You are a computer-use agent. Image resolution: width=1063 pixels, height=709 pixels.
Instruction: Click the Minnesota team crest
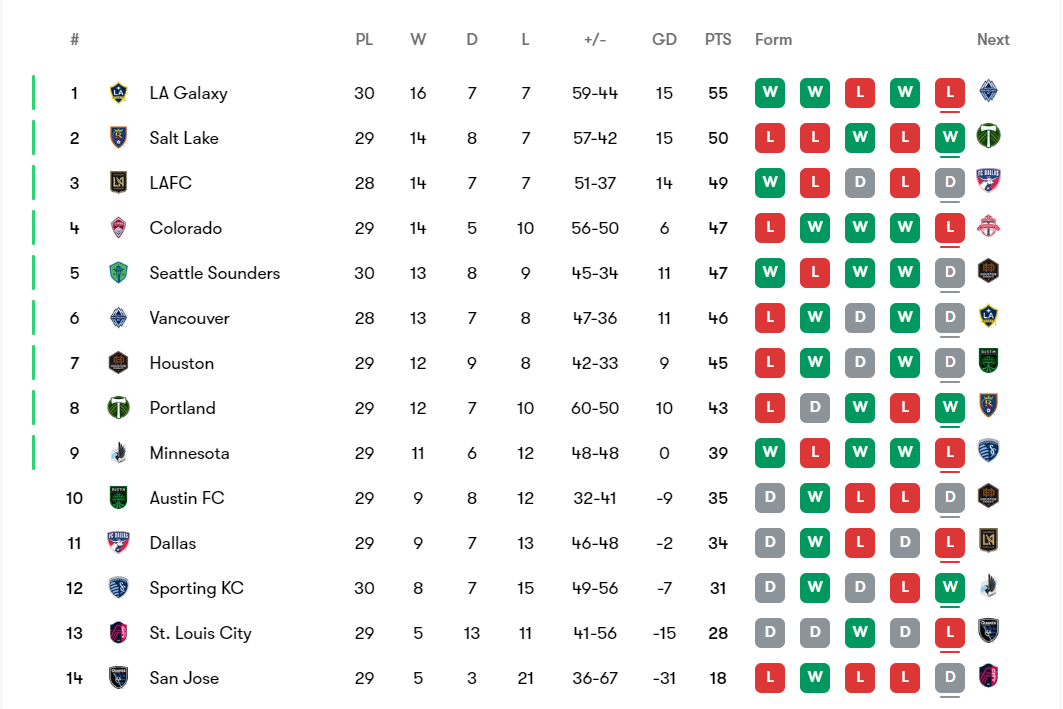119,453
